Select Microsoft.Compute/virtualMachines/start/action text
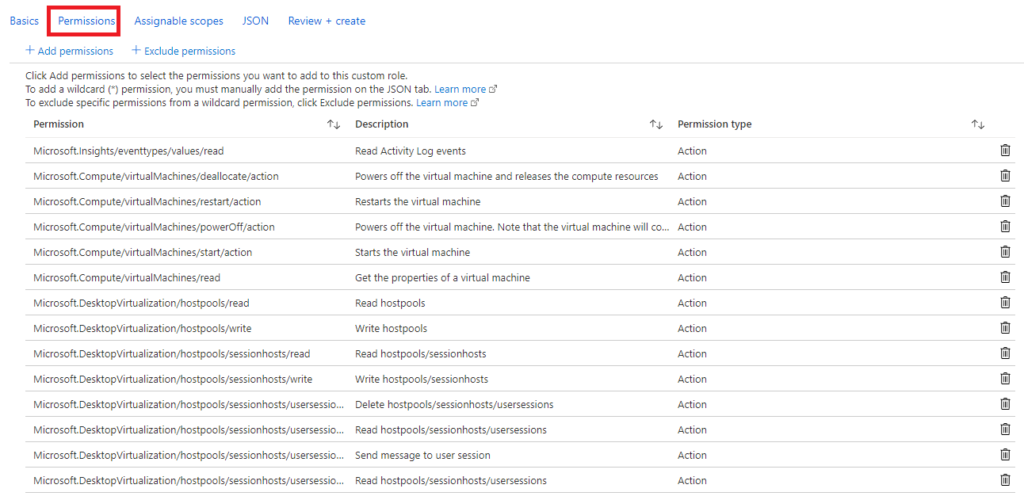The width and height of the screenshot is (1024, 500). point(142,252)
